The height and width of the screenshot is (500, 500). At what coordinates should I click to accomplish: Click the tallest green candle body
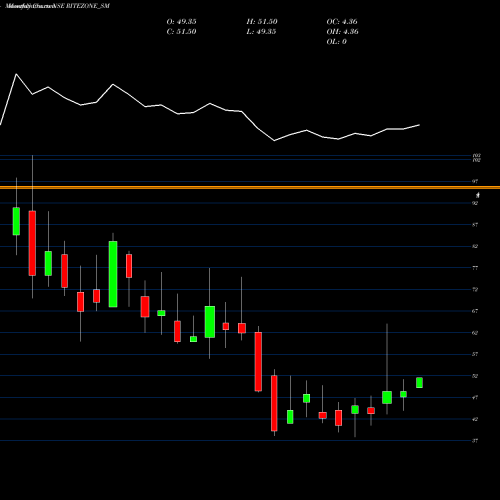(x=113, y=274)
